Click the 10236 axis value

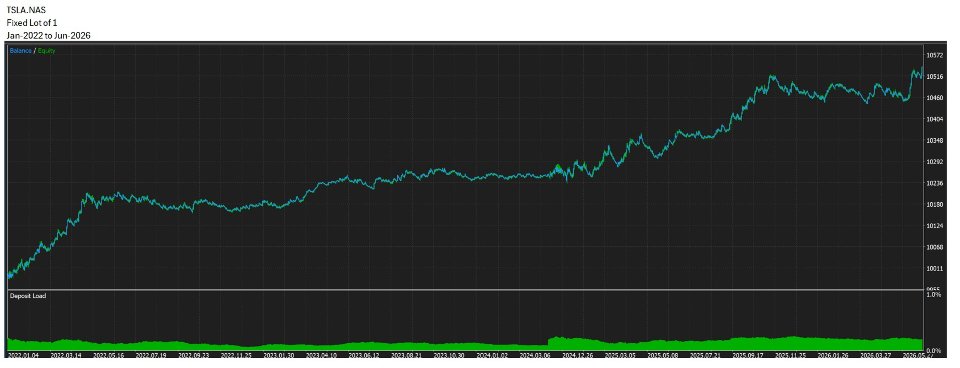pyautogui.click(x=934, y=183)
